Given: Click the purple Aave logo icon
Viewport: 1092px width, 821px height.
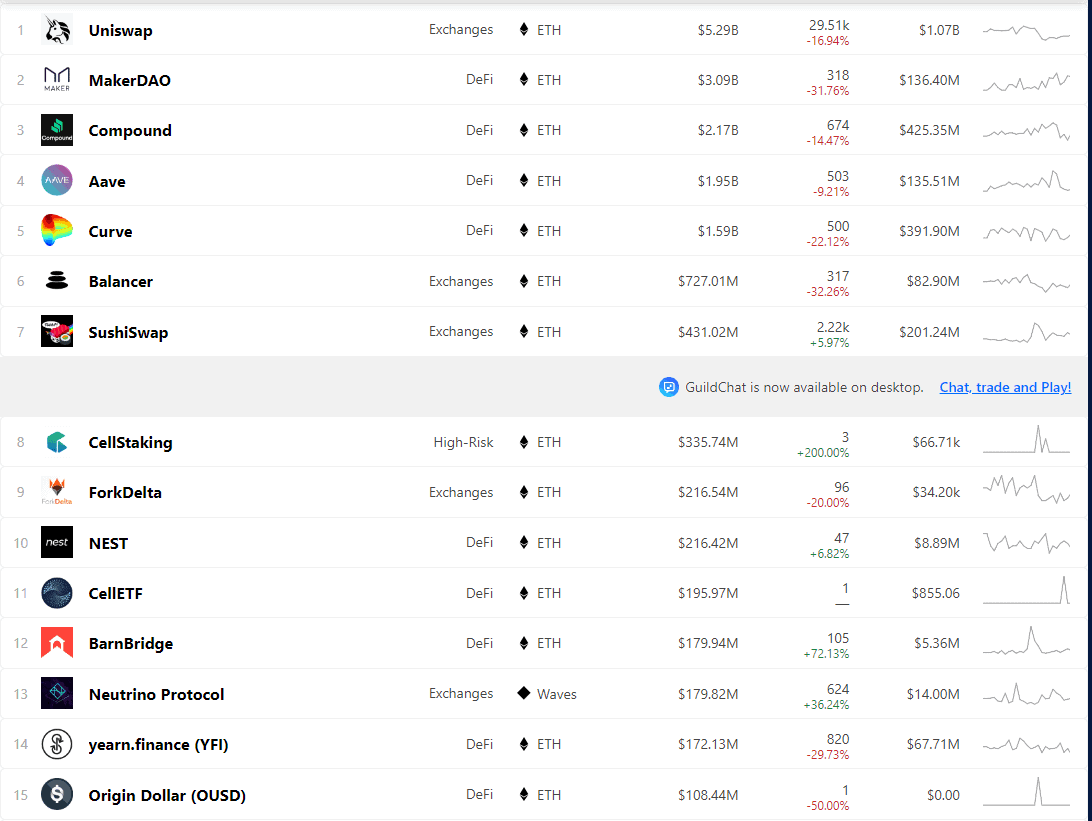Looking at the screenshot, I should click(x=57, y=181).
